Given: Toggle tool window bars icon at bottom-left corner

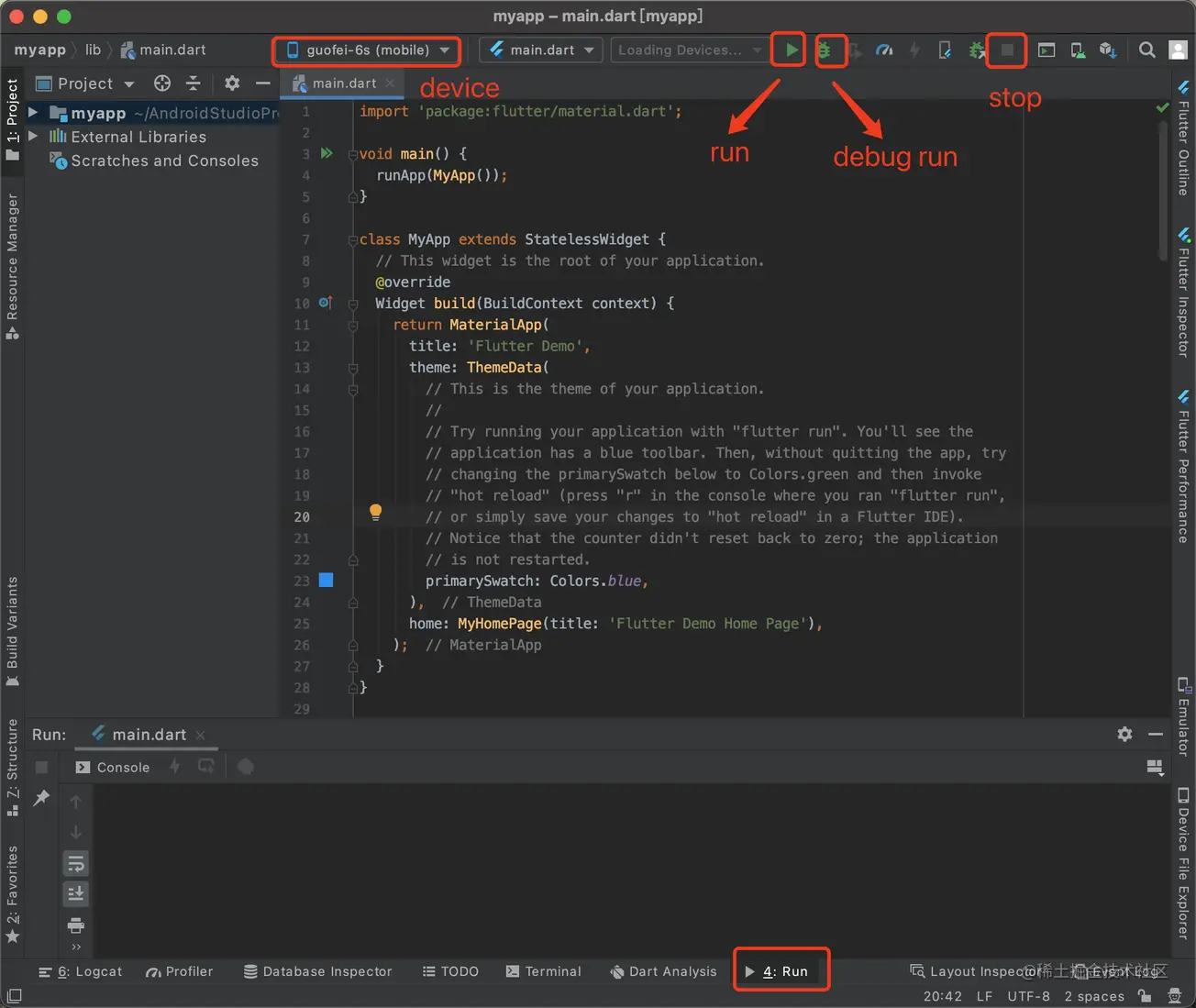Looking at the screenshot, I should pos(14,995).
